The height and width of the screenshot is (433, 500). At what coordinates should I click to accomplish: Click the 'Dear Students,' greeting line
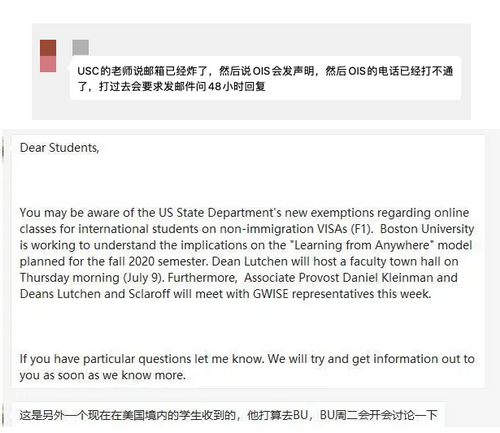[59, 148]
